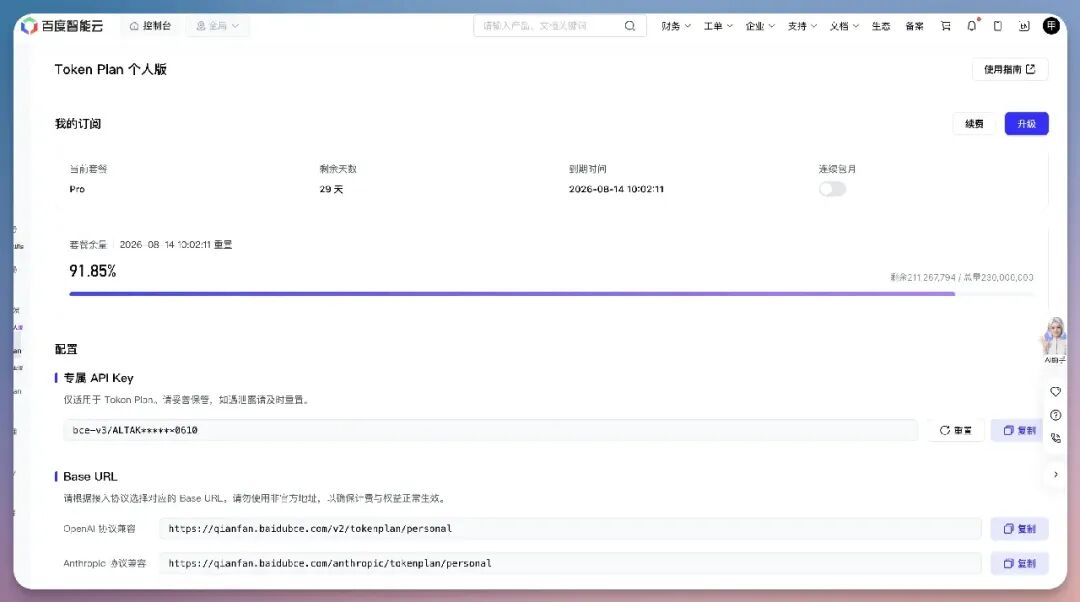
Task: Go to 生态 in top navigation
Action: [x=881, y=26]
